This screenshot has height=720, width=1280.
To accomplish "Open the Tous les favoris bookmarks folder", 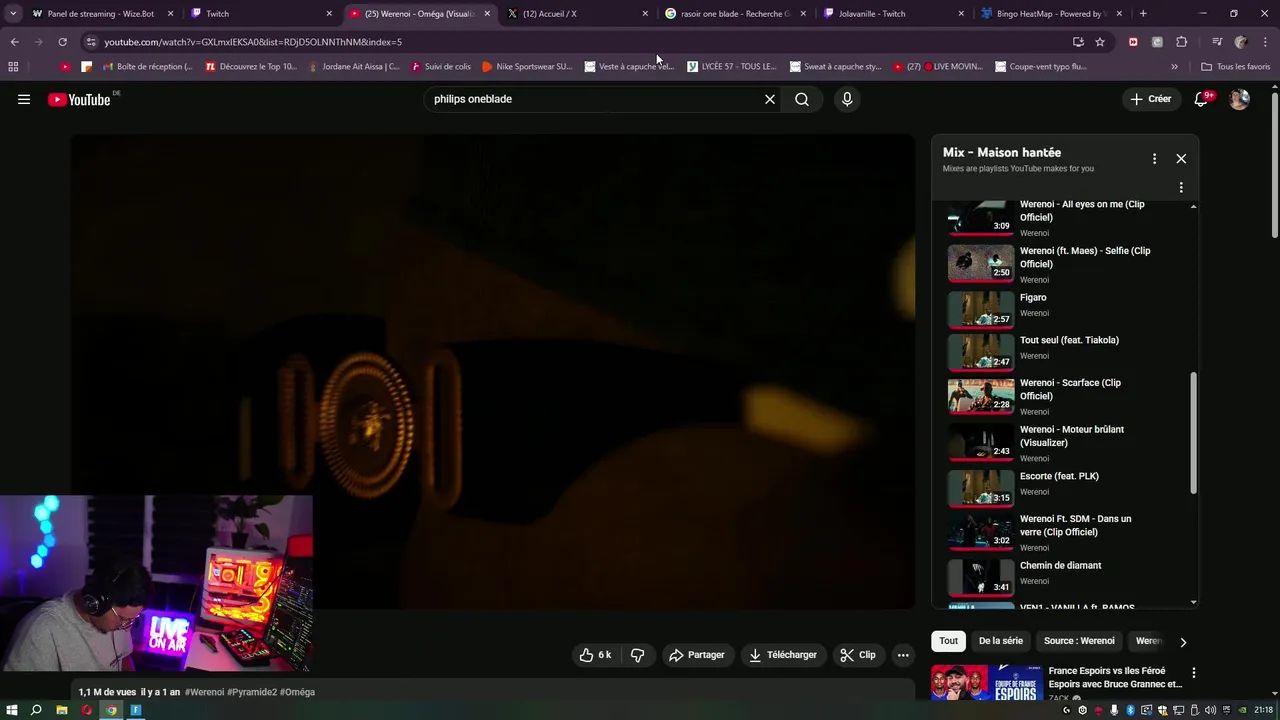I will pyautogui.click(x=1236, y=67).
